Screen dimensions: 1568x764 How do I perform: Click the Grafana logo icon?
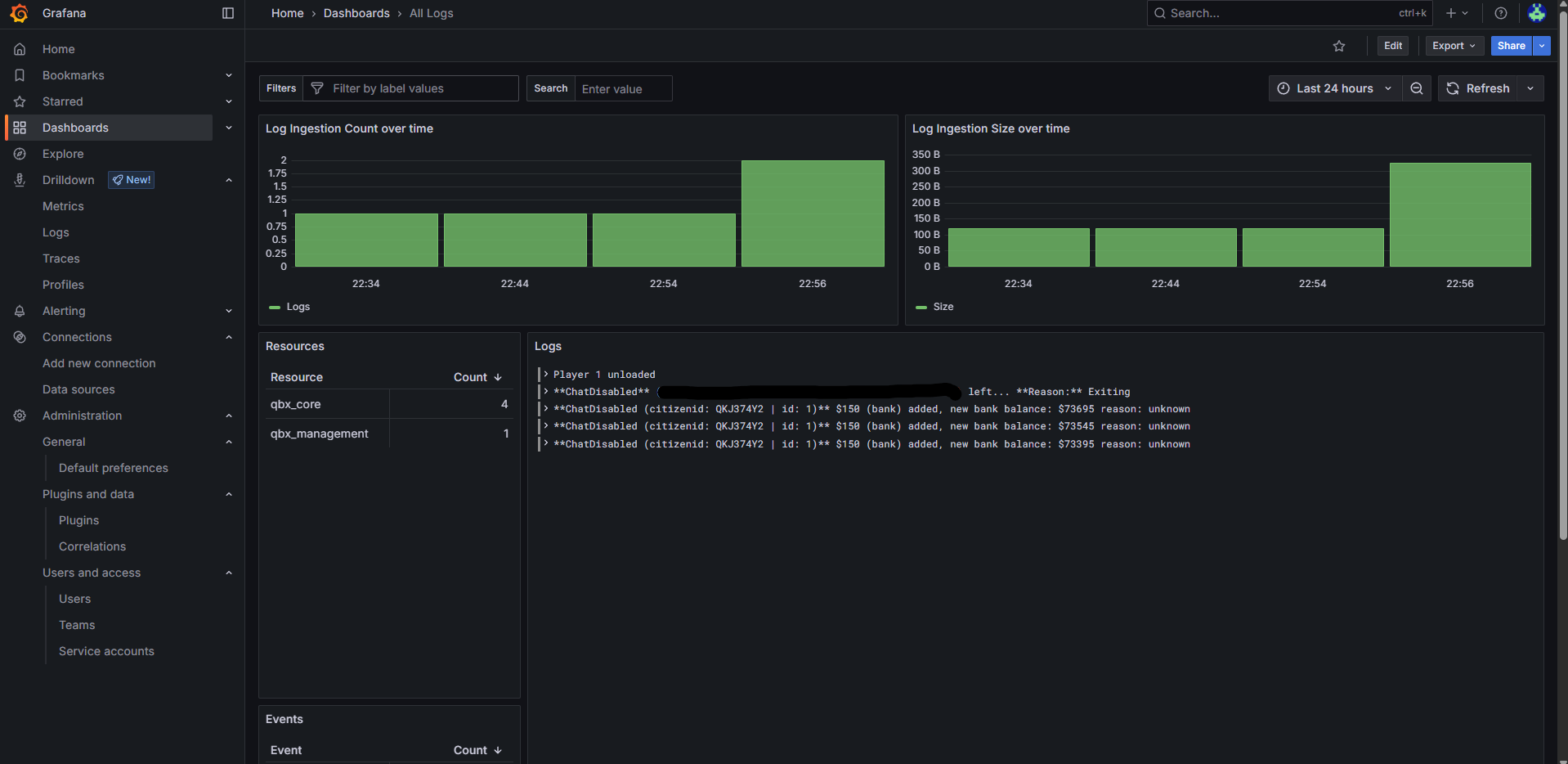pos(19,13)
